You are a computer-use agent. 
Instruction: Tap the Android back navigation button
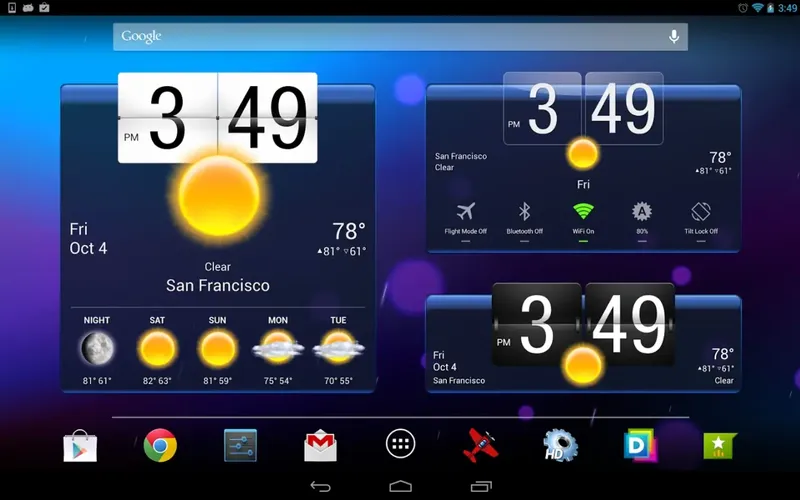(320, 486)
